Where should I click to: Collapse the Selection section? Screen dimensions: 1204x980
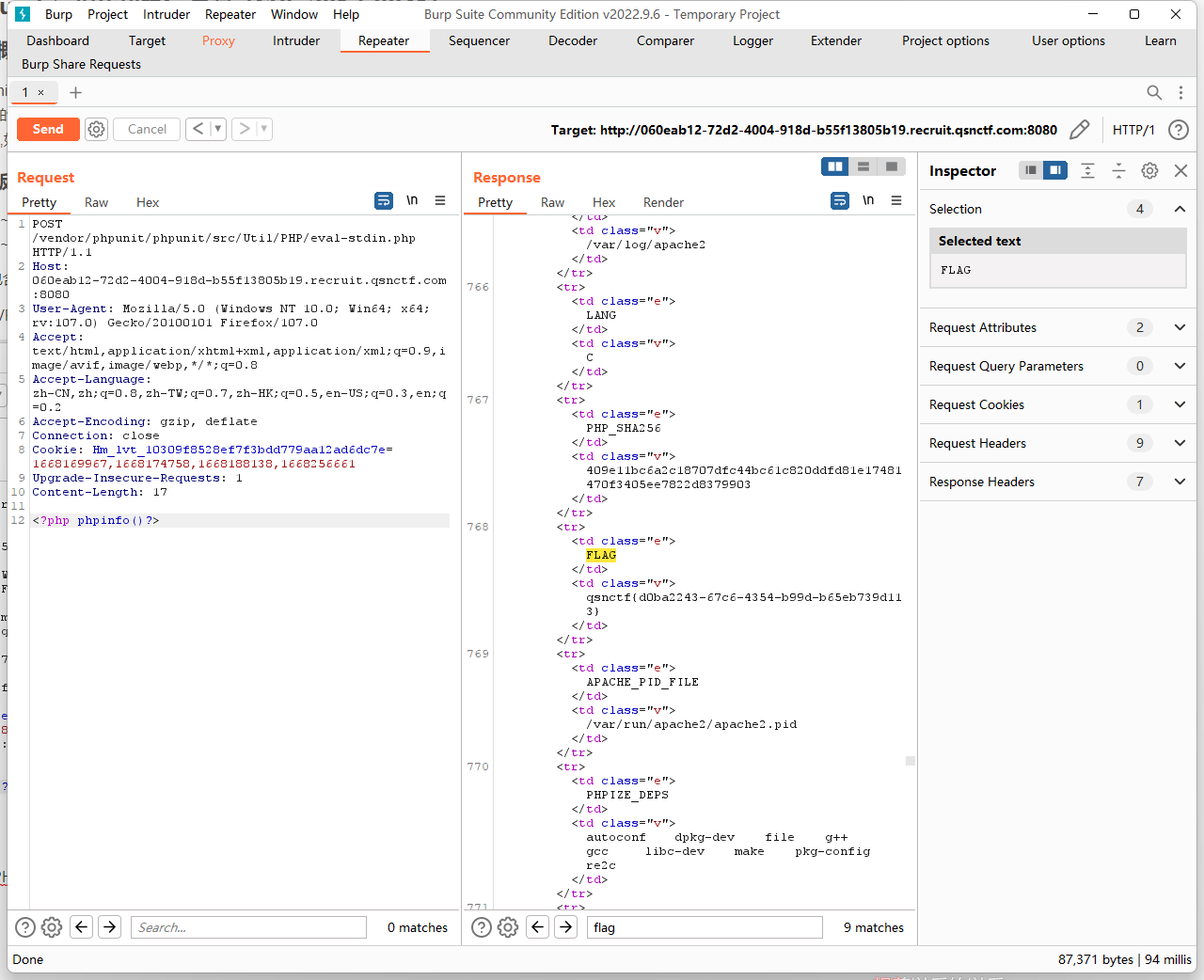click(1180, 209)
